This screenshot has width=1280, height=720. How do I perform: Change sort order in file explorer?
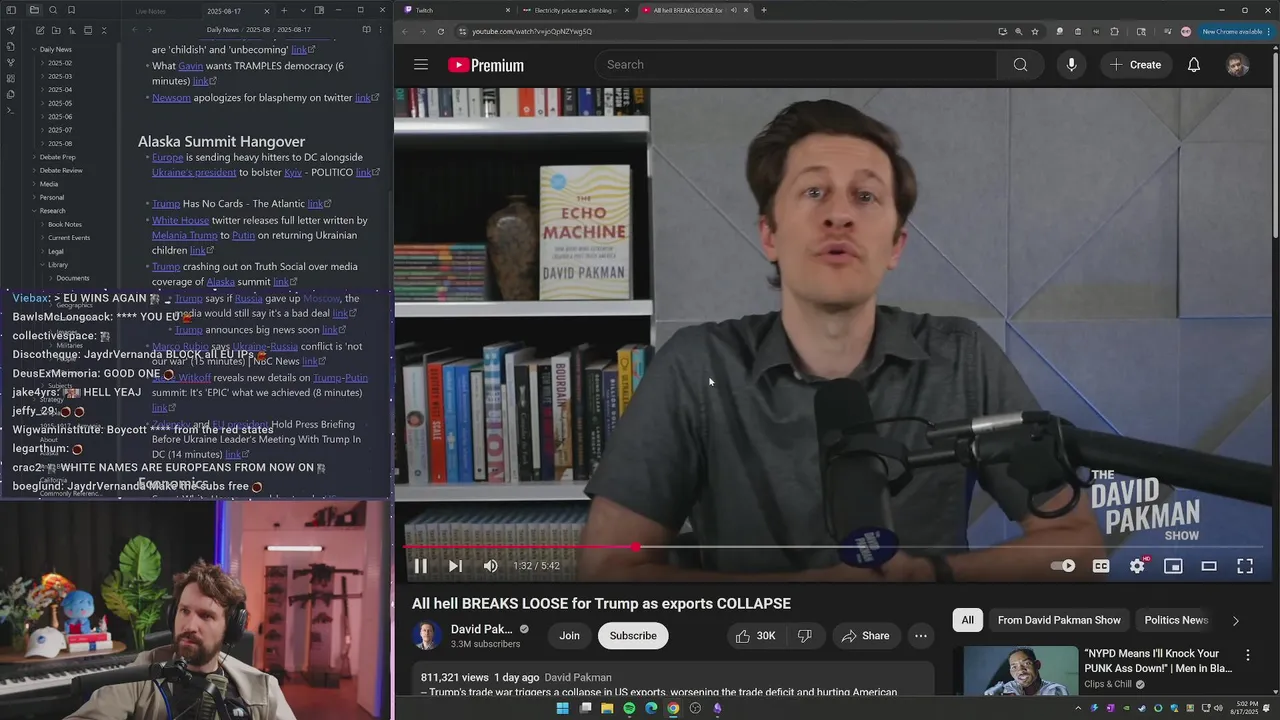[71, 31]
